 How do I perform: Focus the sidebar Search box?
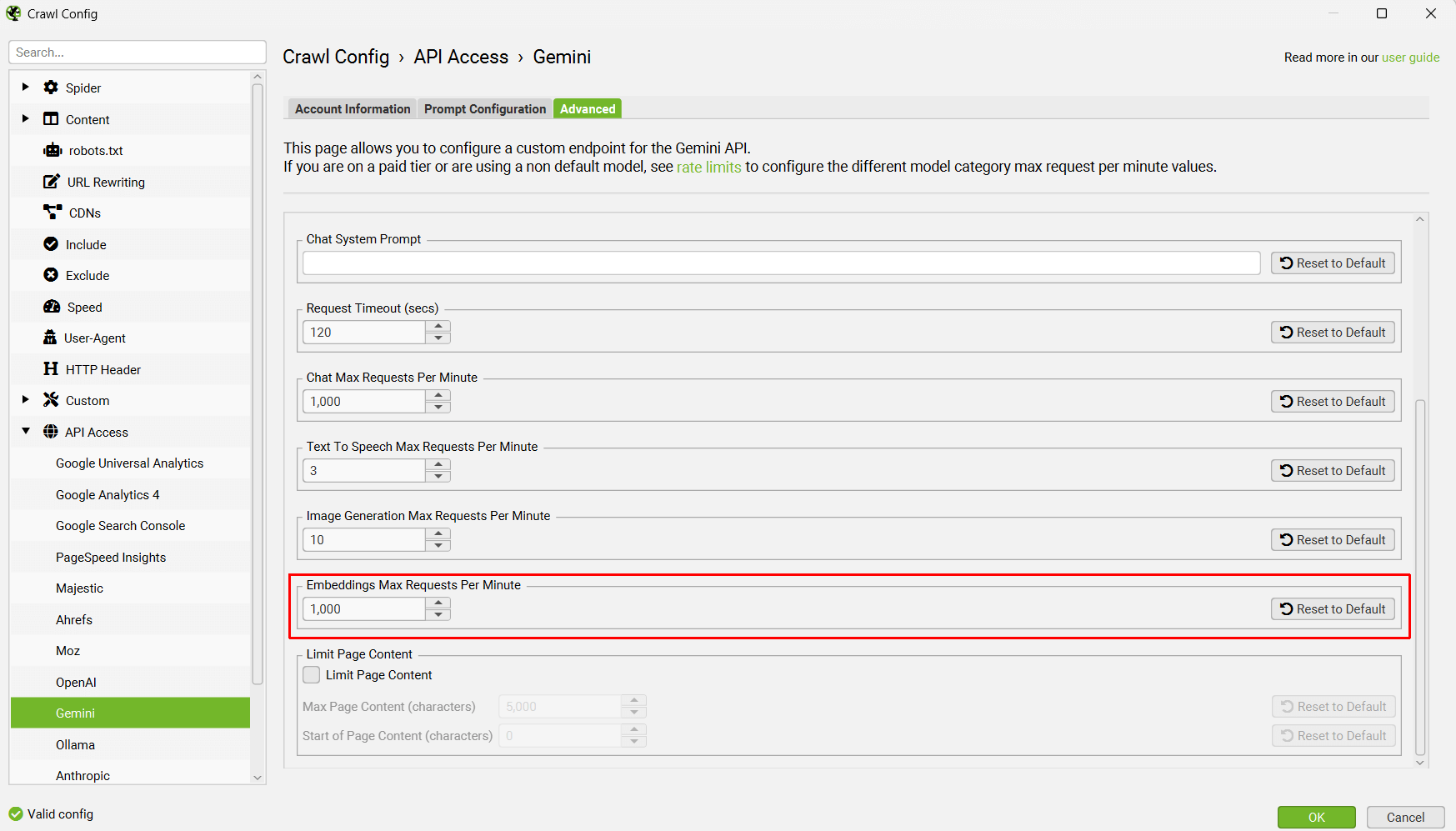138,52
